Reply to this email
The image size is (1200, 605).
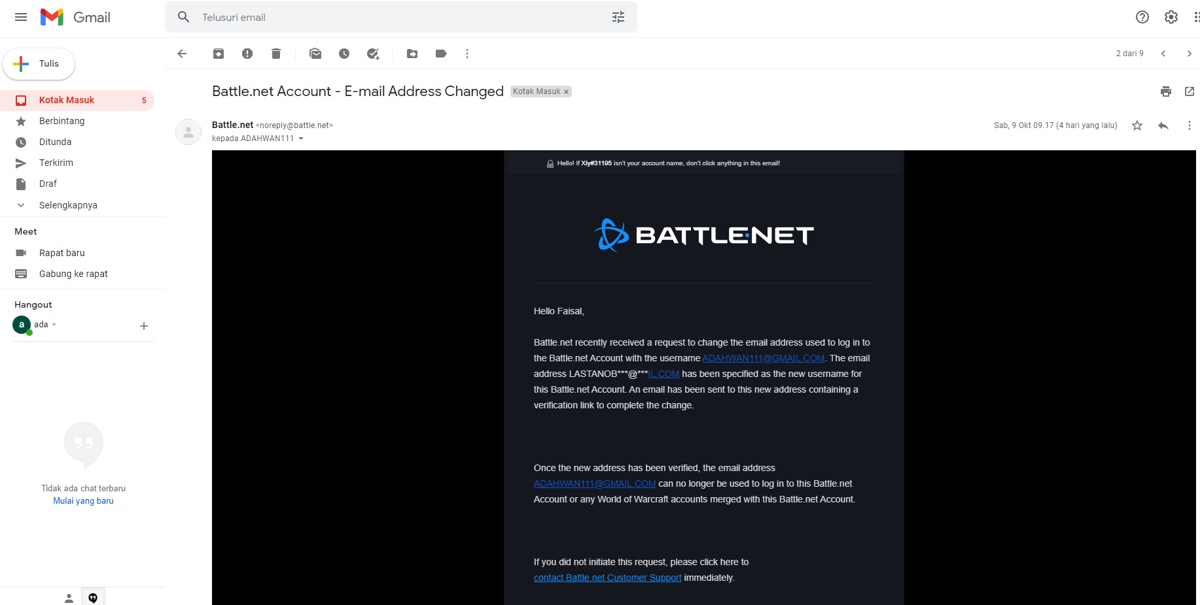[x=1163, y=126]
